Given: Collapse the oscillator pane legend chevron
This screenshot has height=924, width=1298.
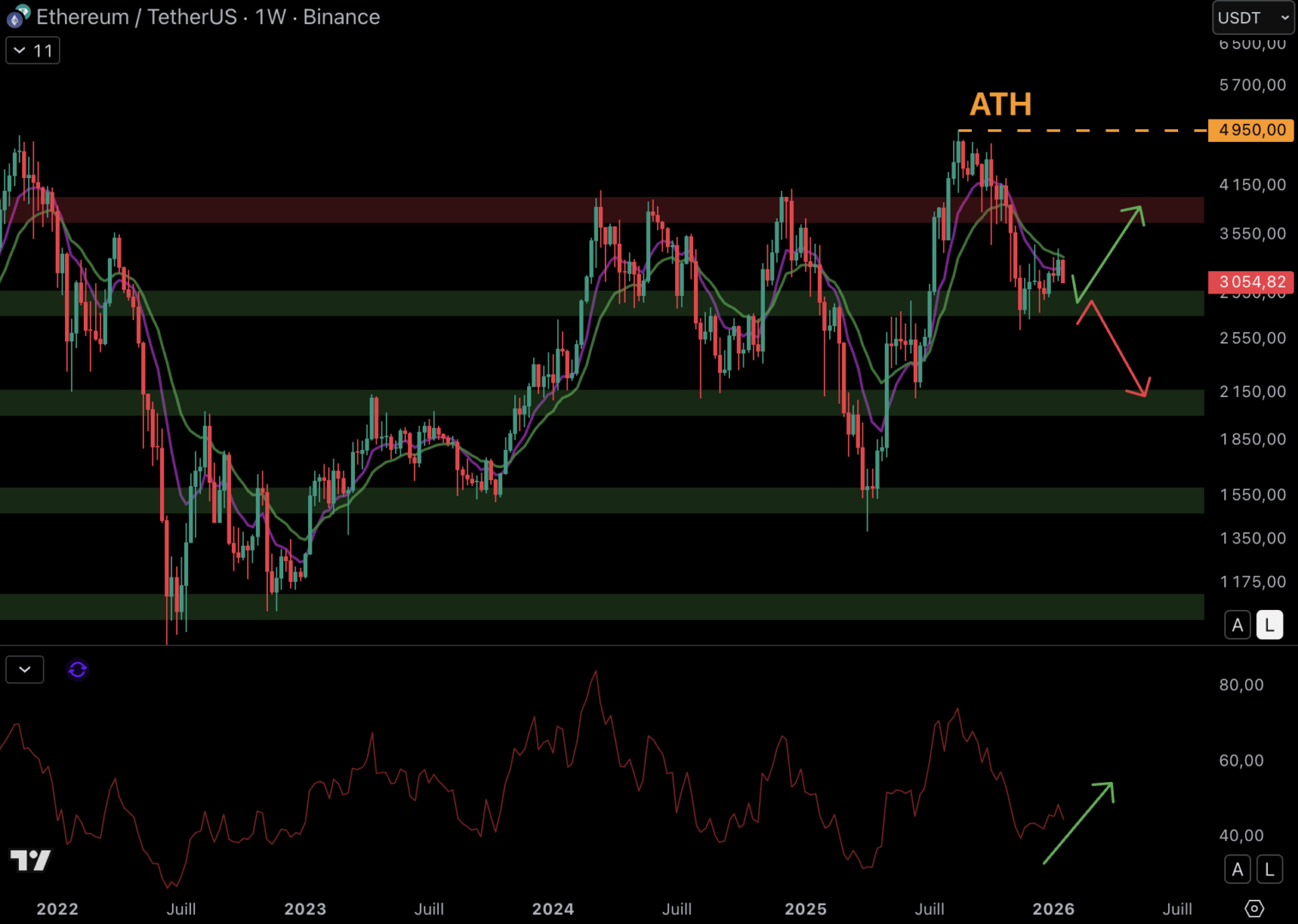Looking at the screenshot, I should point(25,670).
